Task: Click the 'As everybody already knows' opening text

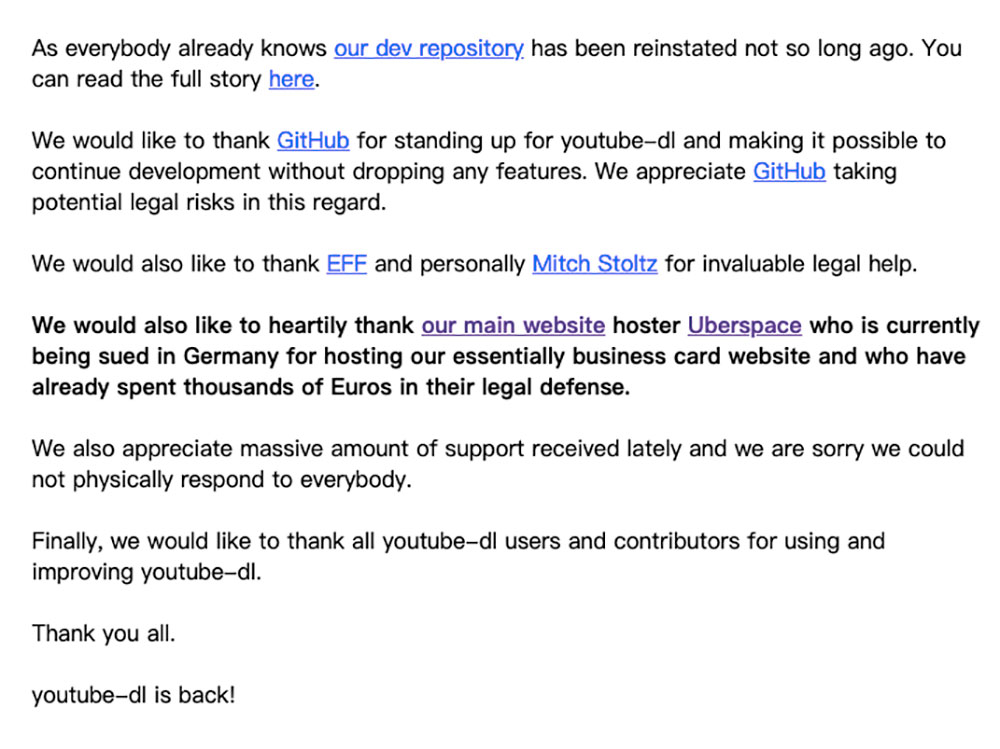Action: click(x=179, y=48)
